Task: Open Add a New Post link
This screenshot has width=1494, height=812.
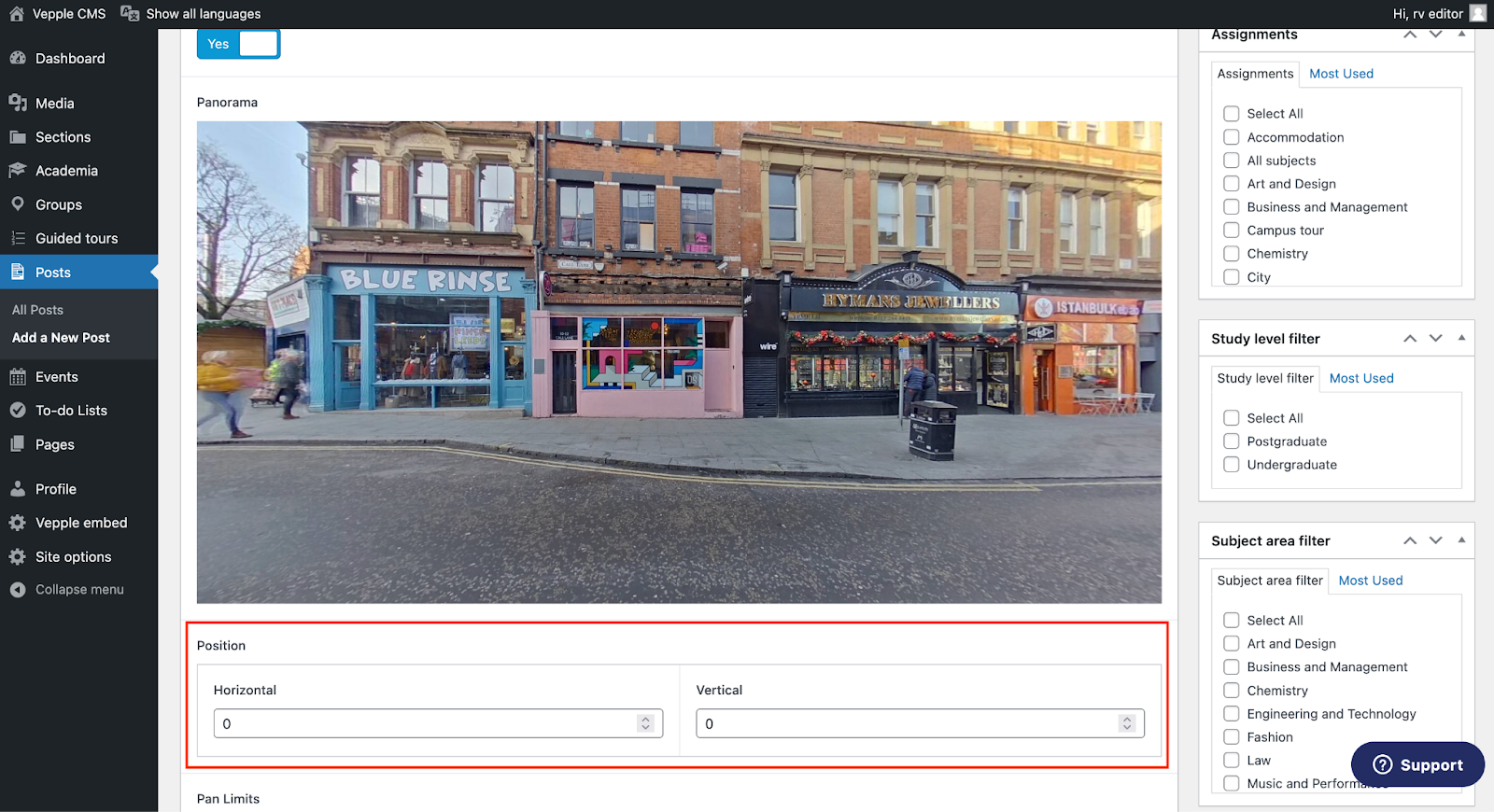Action: (x=61, y=338)
